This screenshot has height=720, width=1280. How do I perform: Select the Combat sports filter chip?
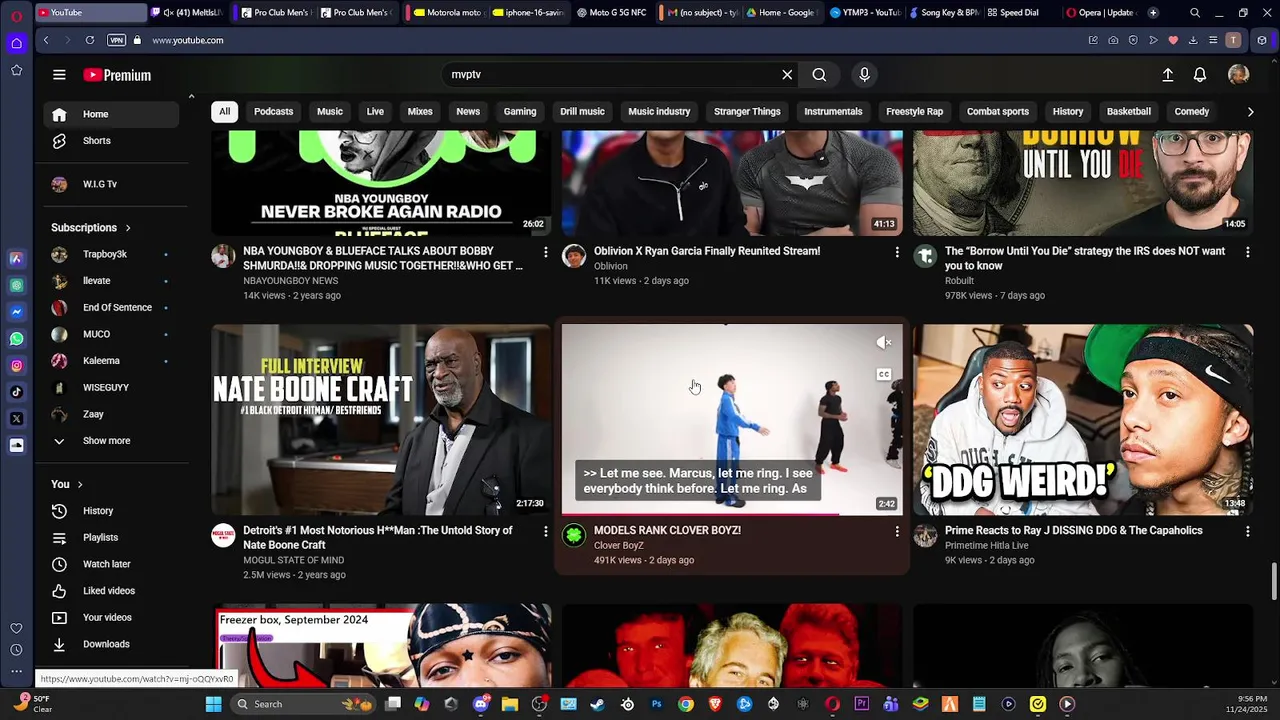coord(997,112)
